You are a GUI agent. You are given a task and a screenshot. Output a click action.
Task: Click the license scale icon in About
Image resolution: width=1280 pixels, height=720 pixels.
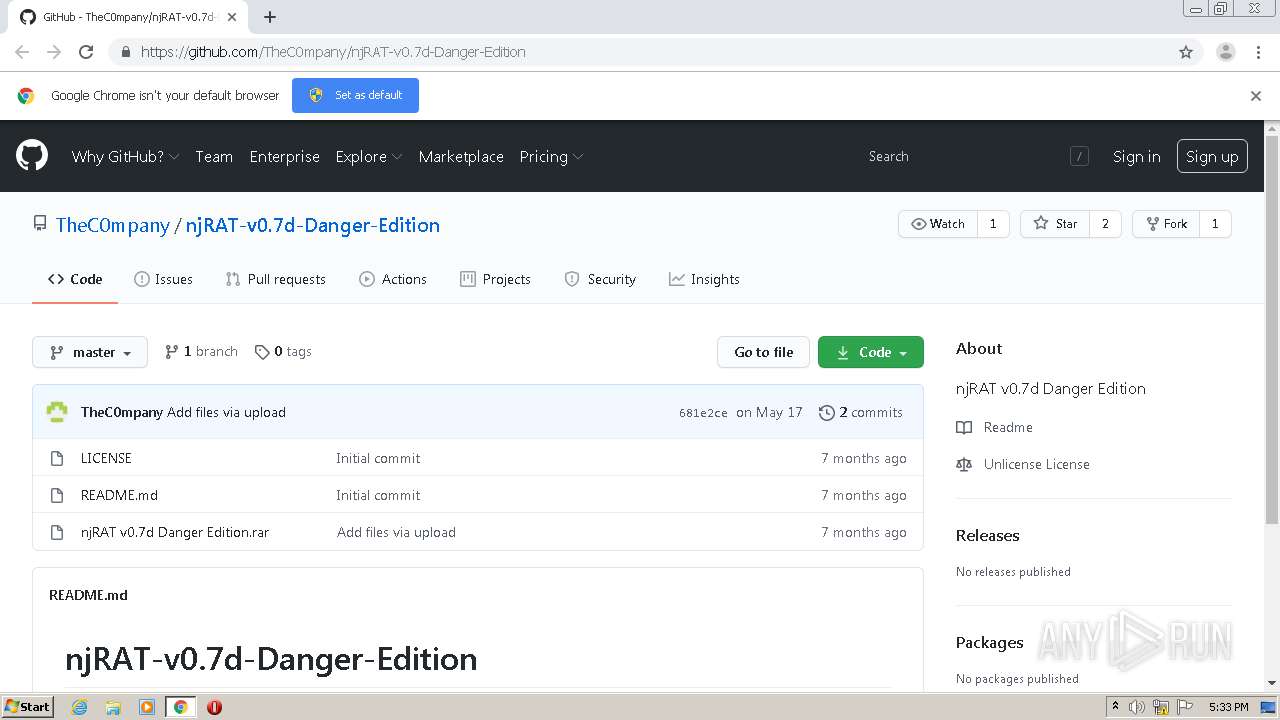pos(964,464)
